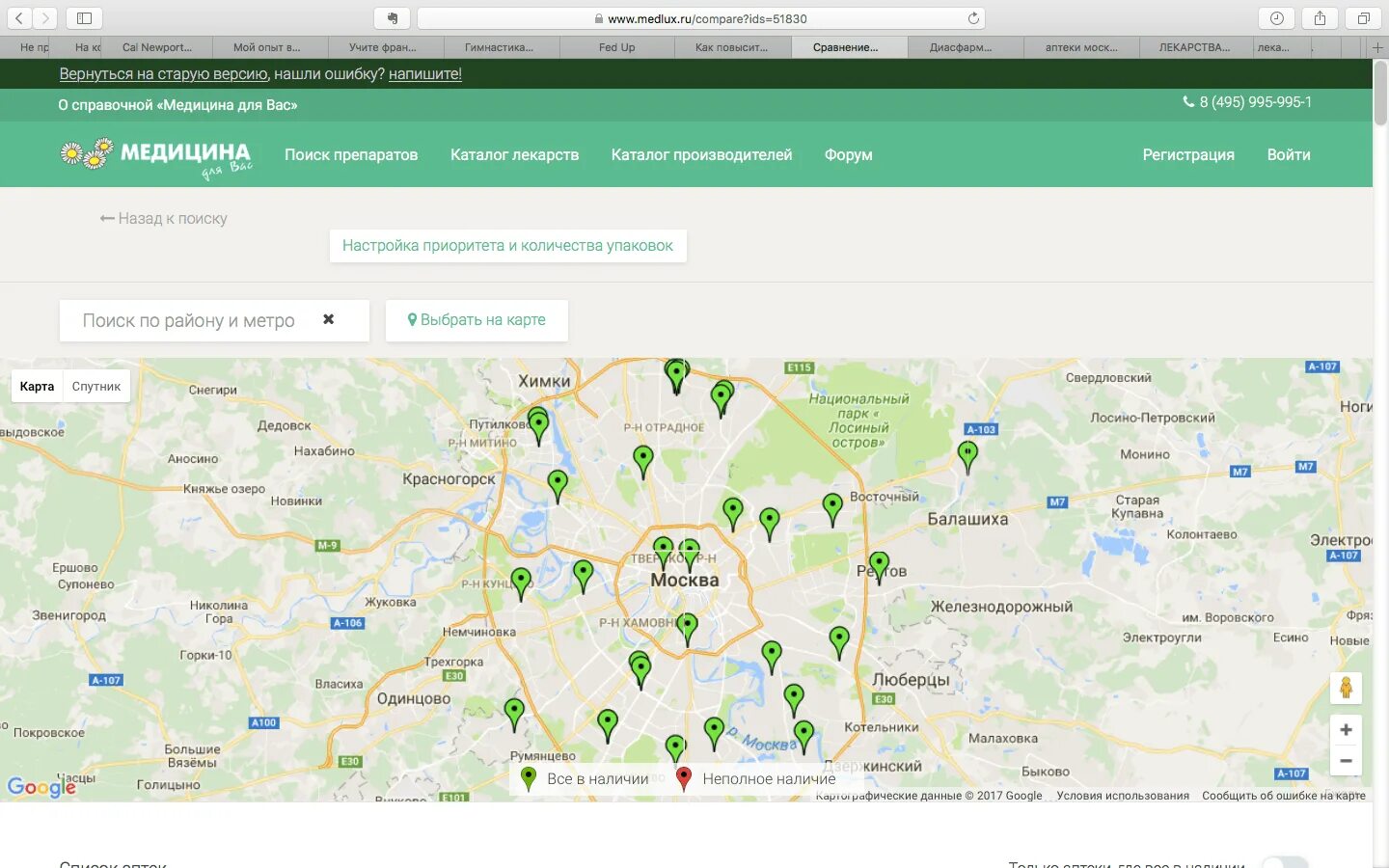
Task: Open Поиск препаратов menu item
Action: 351,154
